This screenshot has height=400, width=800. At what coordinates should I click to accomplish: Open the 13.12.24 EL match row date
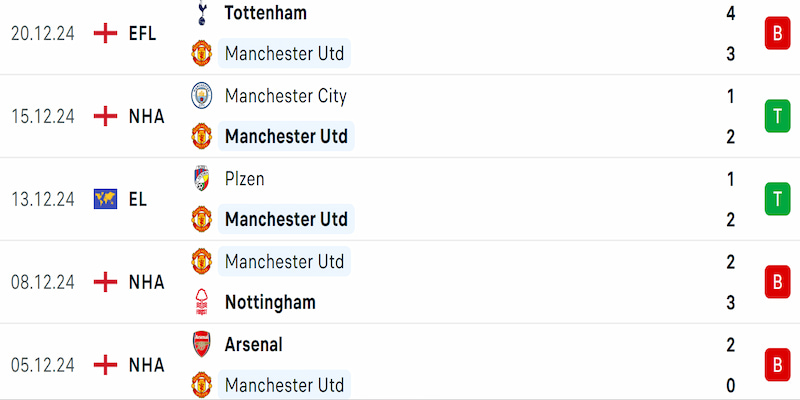(43, 199)
